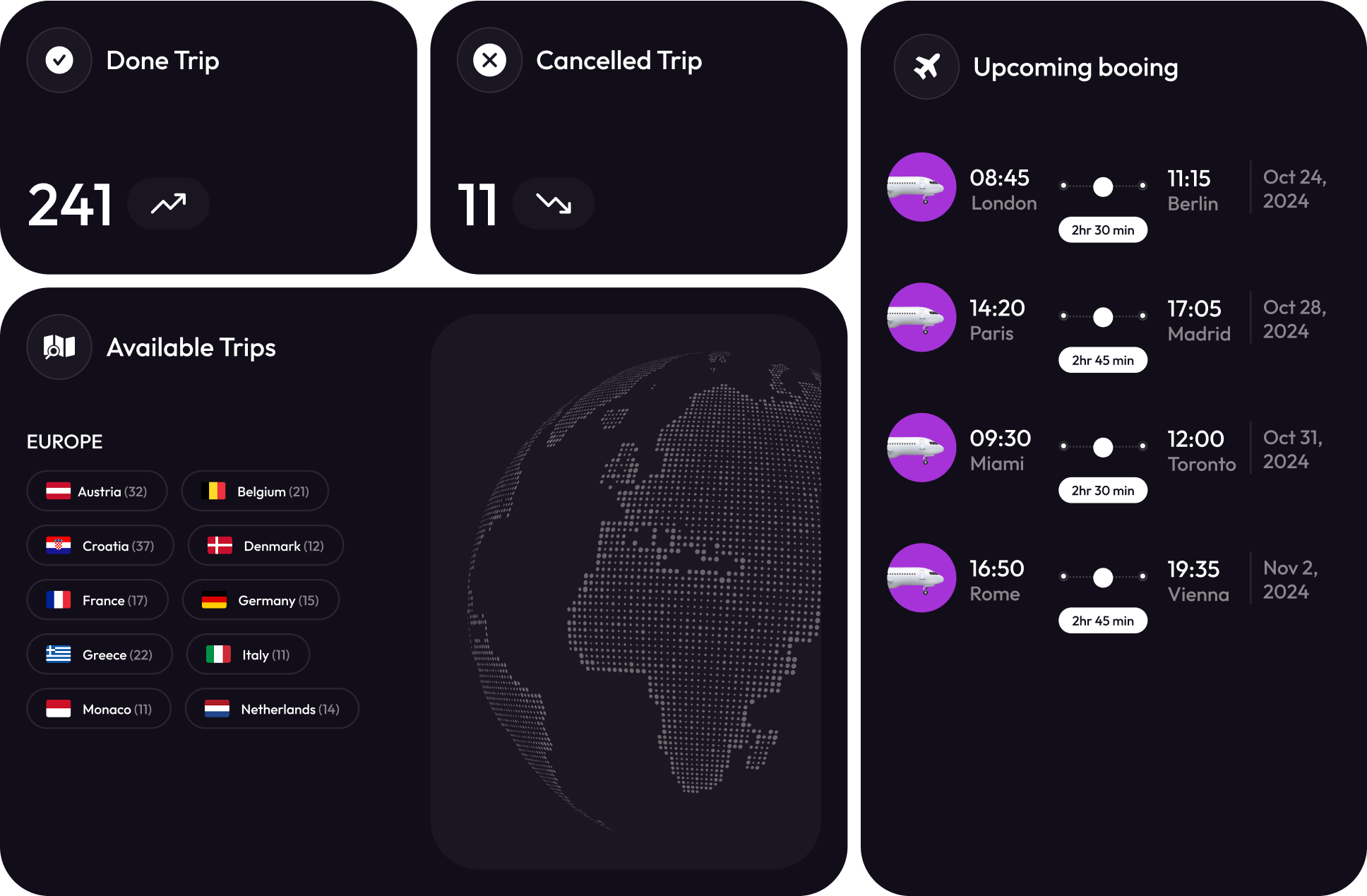Click the plane avatar for Rome flight

click(921, 578)
